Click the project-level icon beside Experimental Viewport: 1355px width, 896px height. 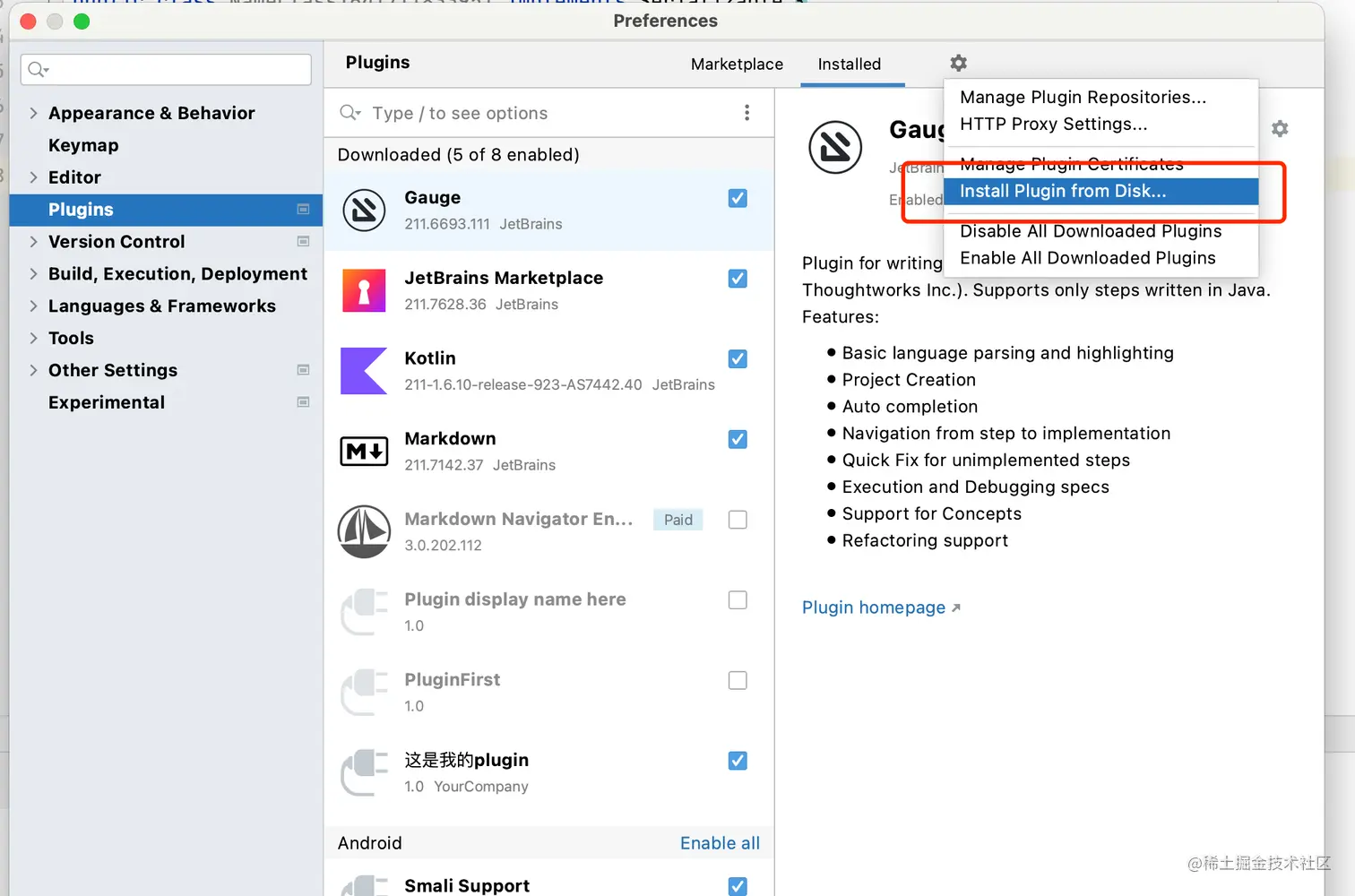[303, 402]
